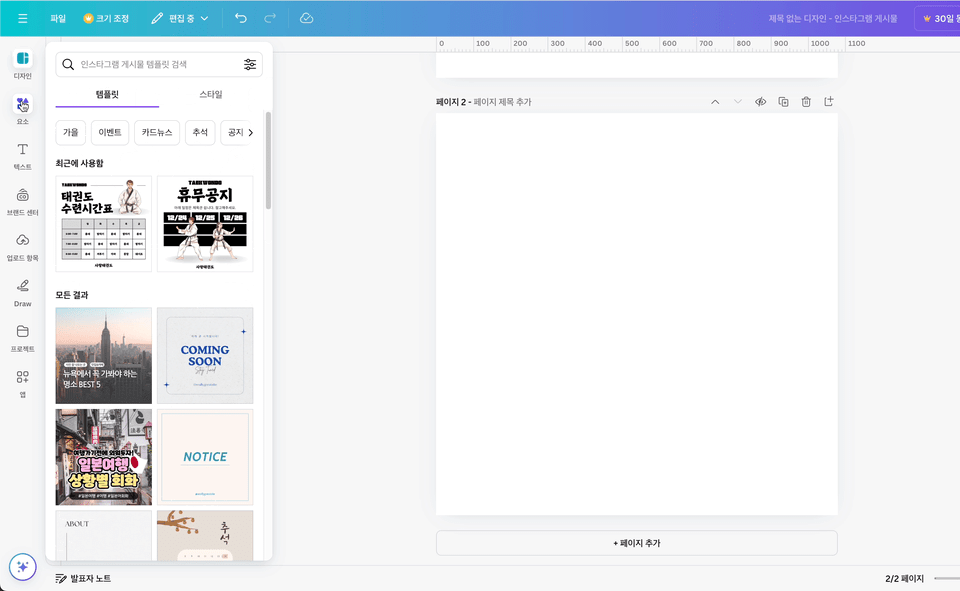Image resolution: width=960 pixels, height=591 pixels.
Task: Move page 2 down with chevron
Action: point(738,102)
